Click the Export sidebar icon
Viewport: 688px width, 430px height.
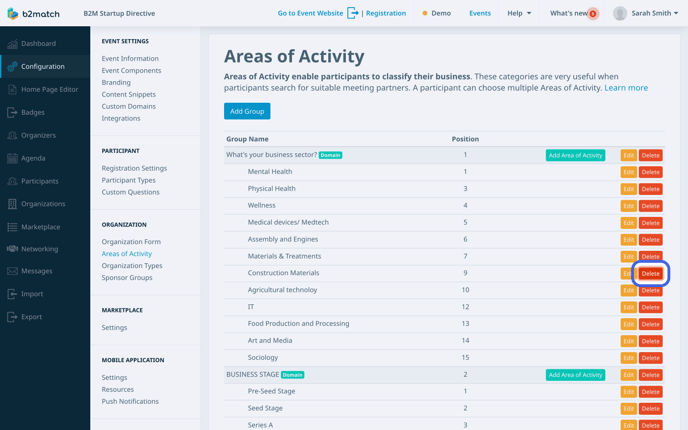pos(12,317)
